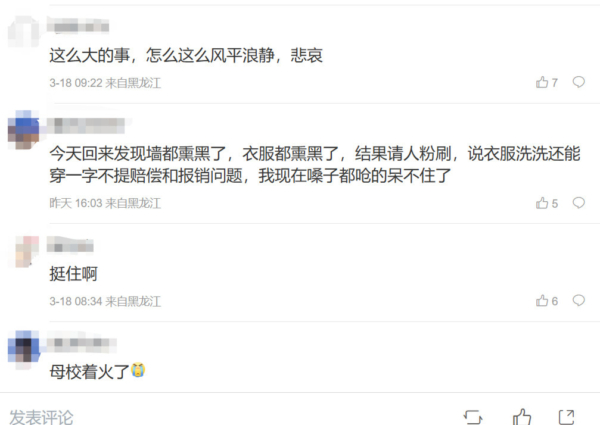Open the first commenter's blurred avatar
Image resolution: width=600 pixels, height=425 pixels.
(24, 31)
